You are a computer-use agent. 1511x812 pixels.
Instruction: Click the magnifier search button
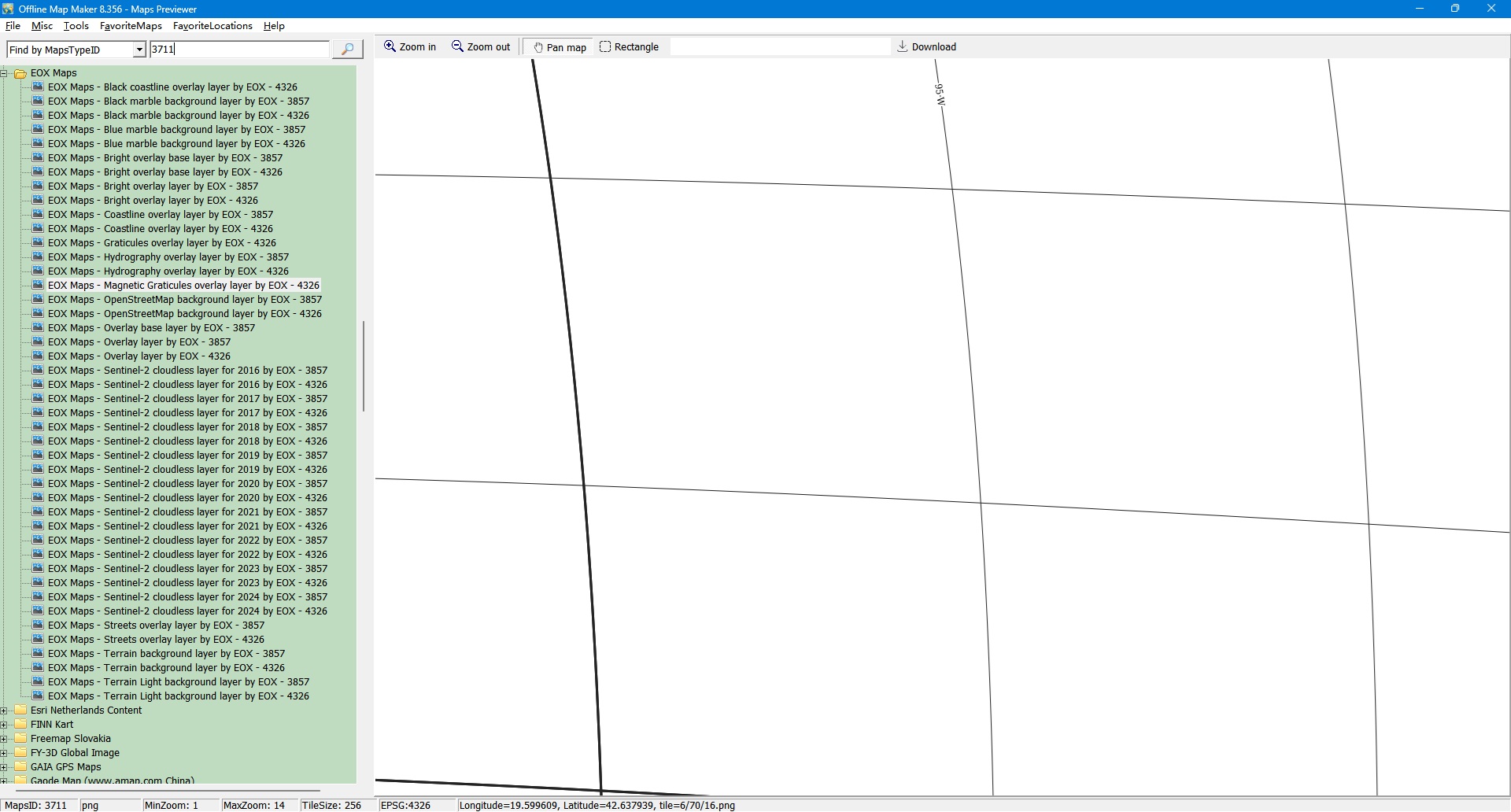click(x=347, y=50)
